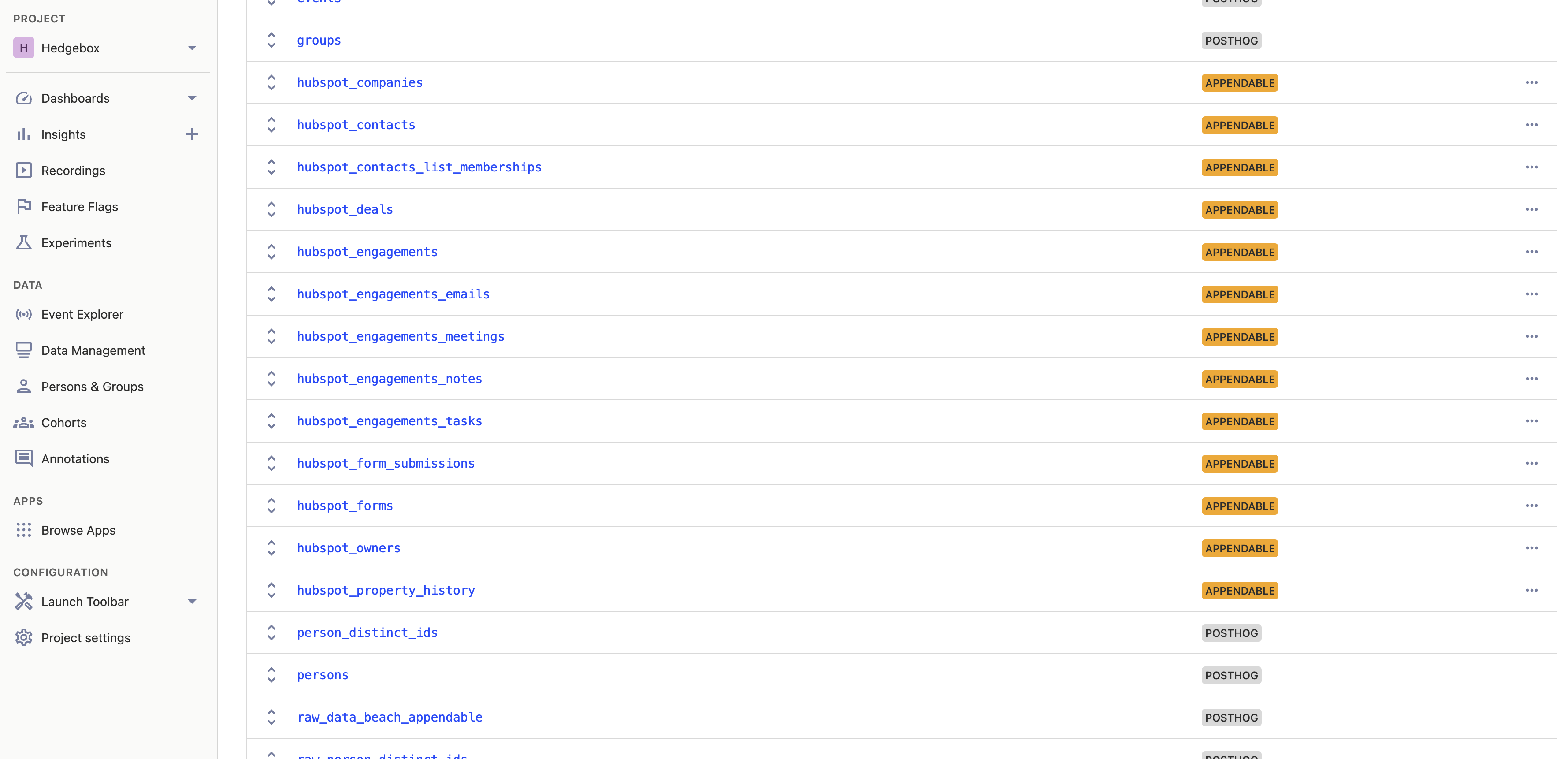Click the Cohorts people icon
1568x759 pixels.
(23, 422)
